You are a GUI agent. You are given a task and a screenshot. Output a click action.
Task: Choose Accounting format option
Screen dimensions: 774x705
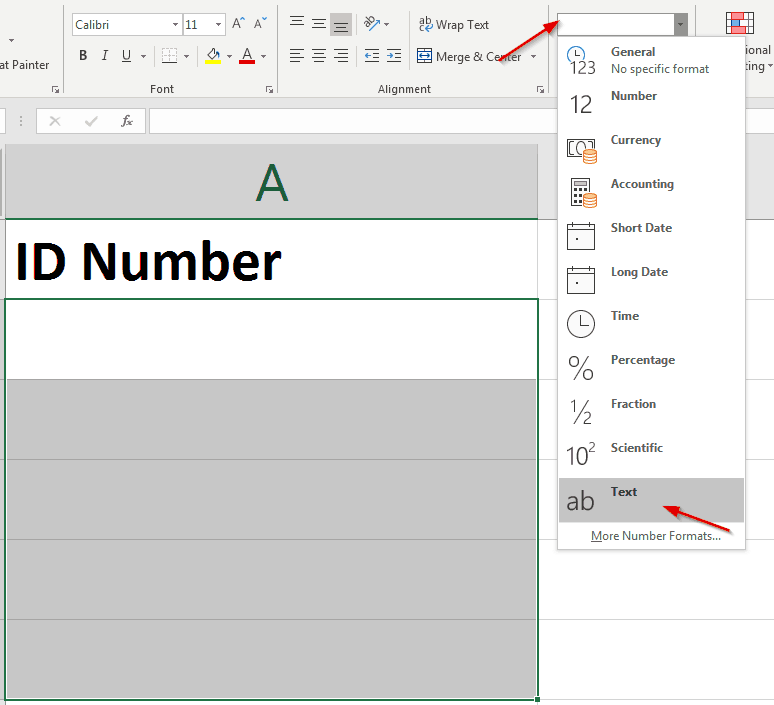pyautogui.click(x=651, y=192)
